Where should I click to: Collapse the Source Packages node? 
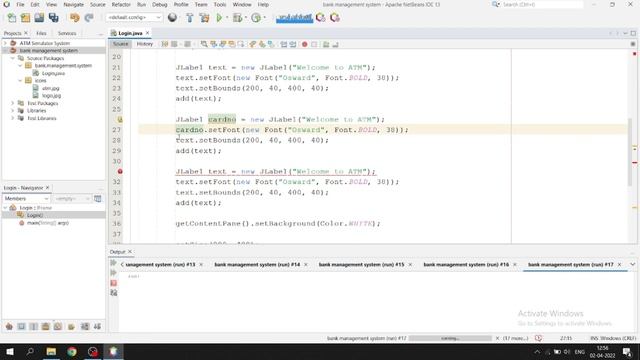(x=12, y=58)
